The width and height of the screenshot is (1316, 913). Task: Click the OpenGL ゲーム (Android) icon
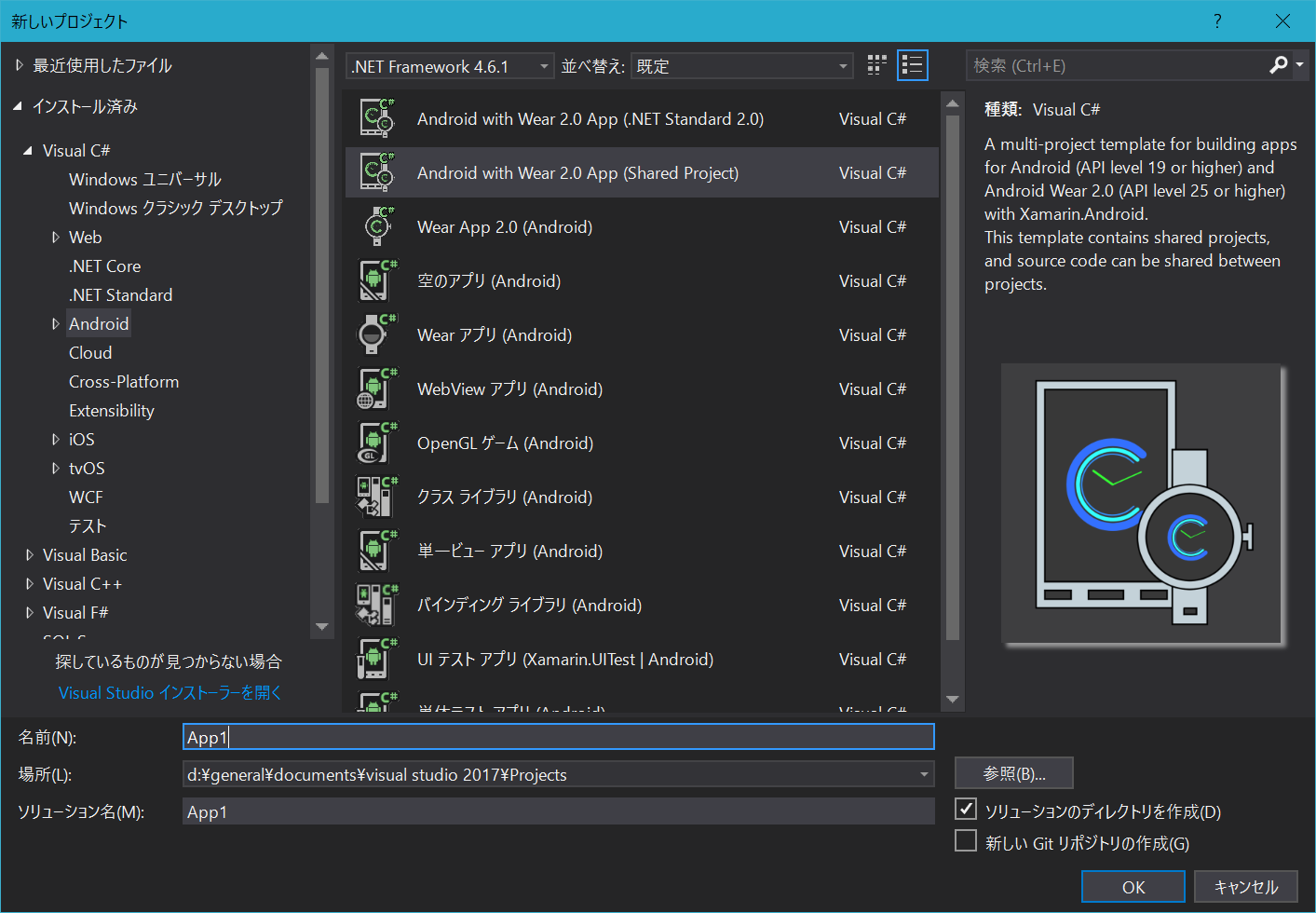pos(377,443)
